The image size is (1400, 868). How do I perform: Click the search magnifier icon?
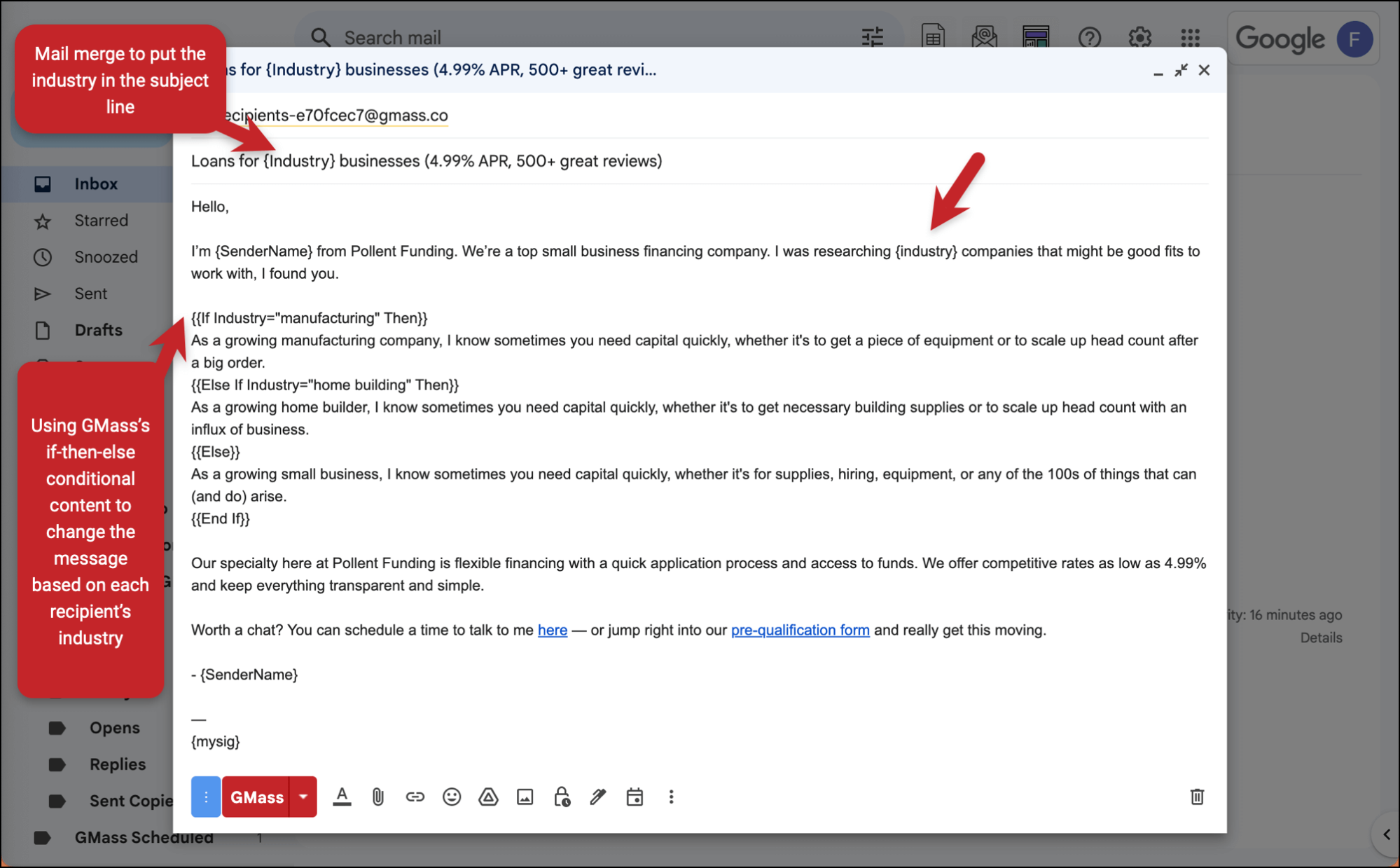321,37
